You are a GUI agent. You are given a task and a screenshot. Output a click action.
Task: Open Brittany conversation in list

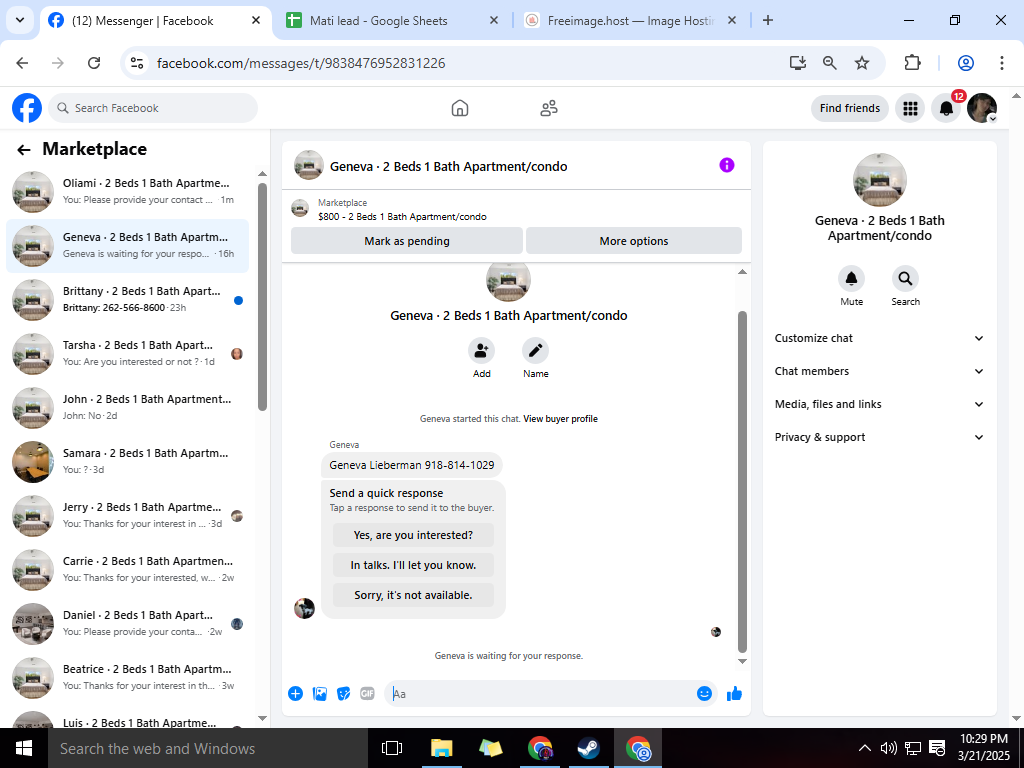coord(127,299)
